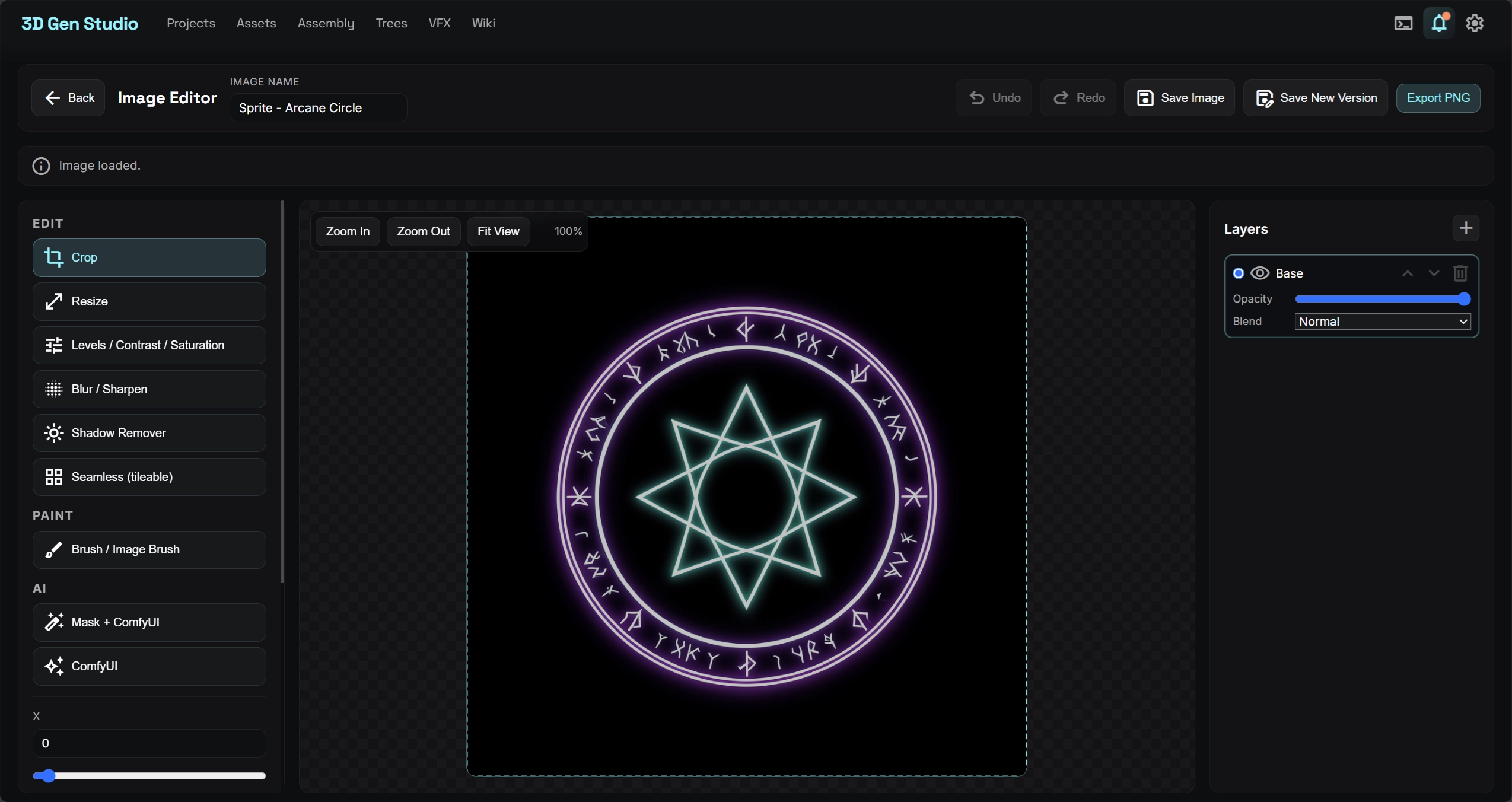Viewport: 1512px width, 802px height.
Task: Click the Back button
Action: (x=68, y=98)
